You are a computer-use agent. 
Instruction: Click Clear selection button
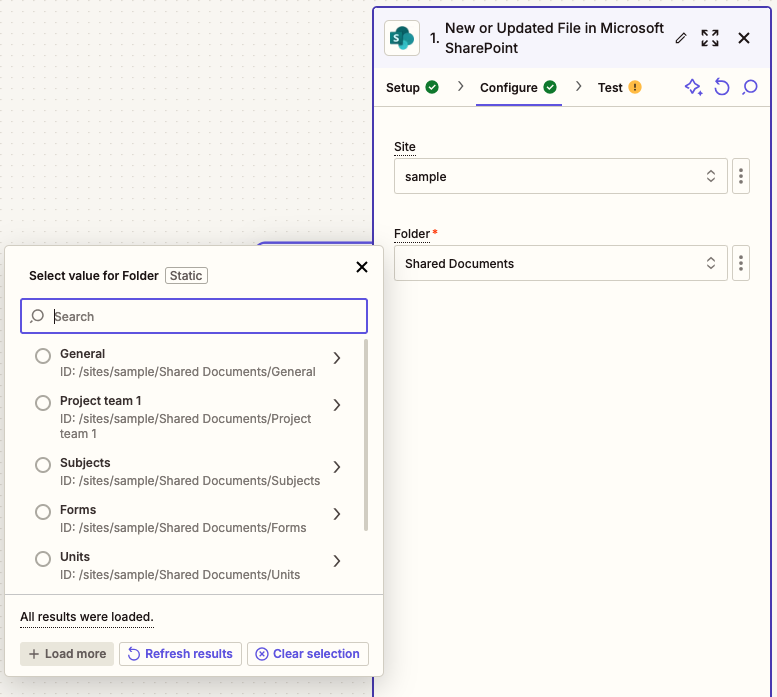[x=308, y=654]
